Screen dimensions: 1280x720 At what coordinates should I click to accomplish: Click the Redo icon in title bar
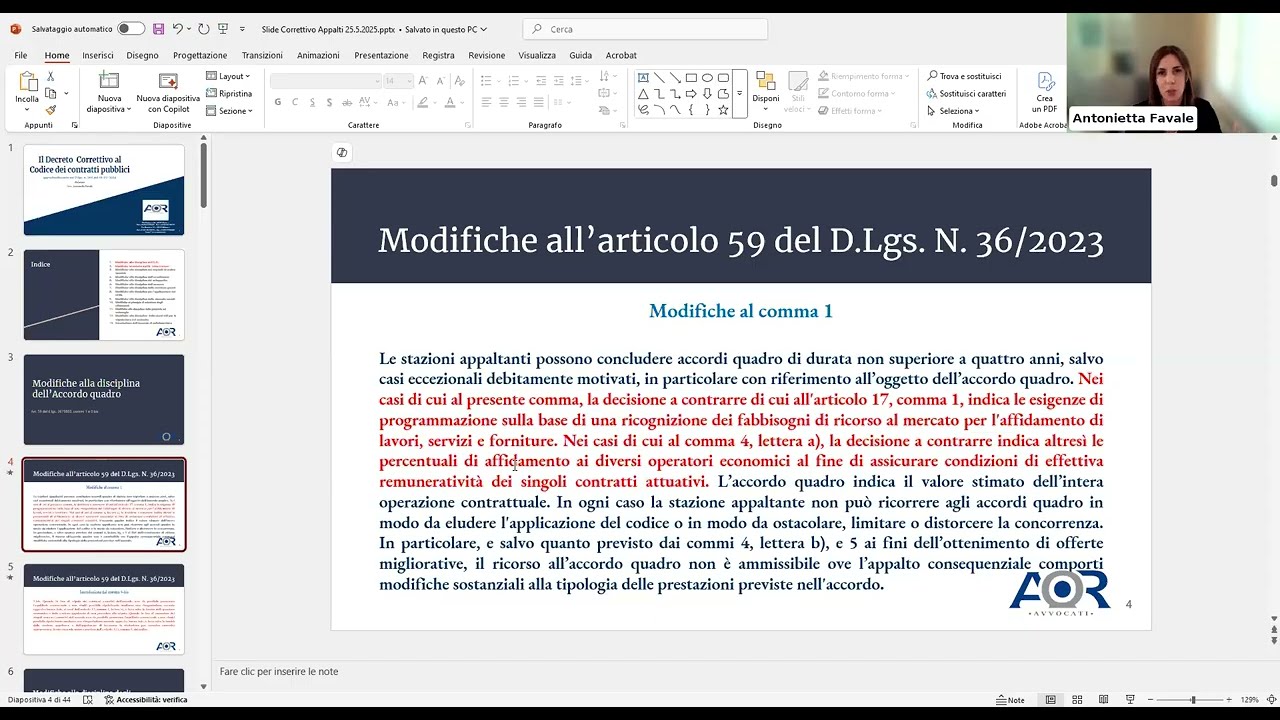point(204,29)
